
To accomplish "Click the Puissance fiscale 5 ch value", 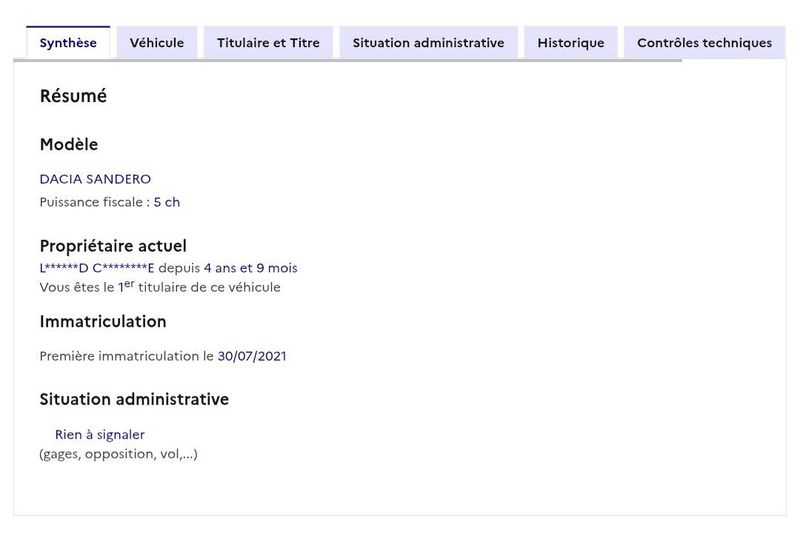I will click(167, 202).
